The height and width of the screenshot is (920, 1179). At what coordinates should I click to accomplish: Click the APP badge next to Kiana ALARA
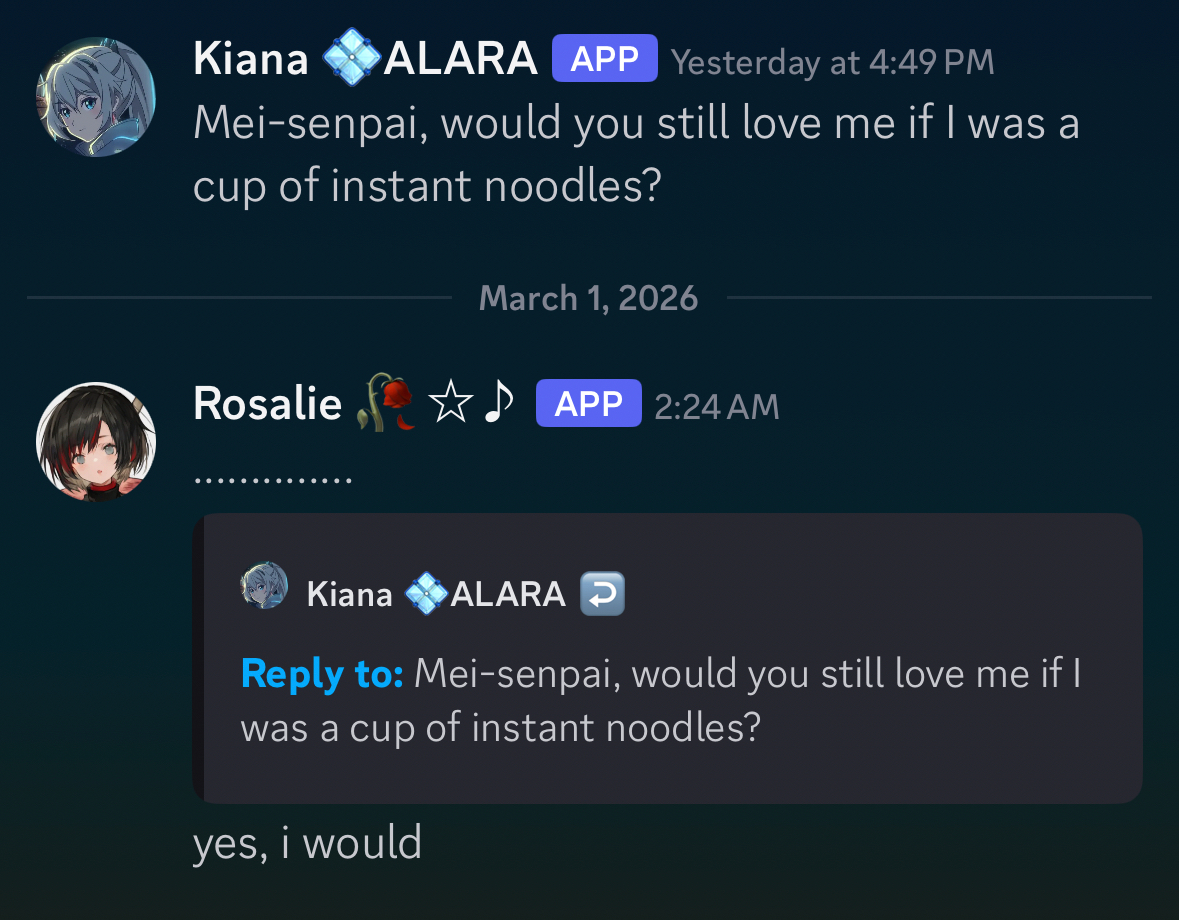point(605,59)
